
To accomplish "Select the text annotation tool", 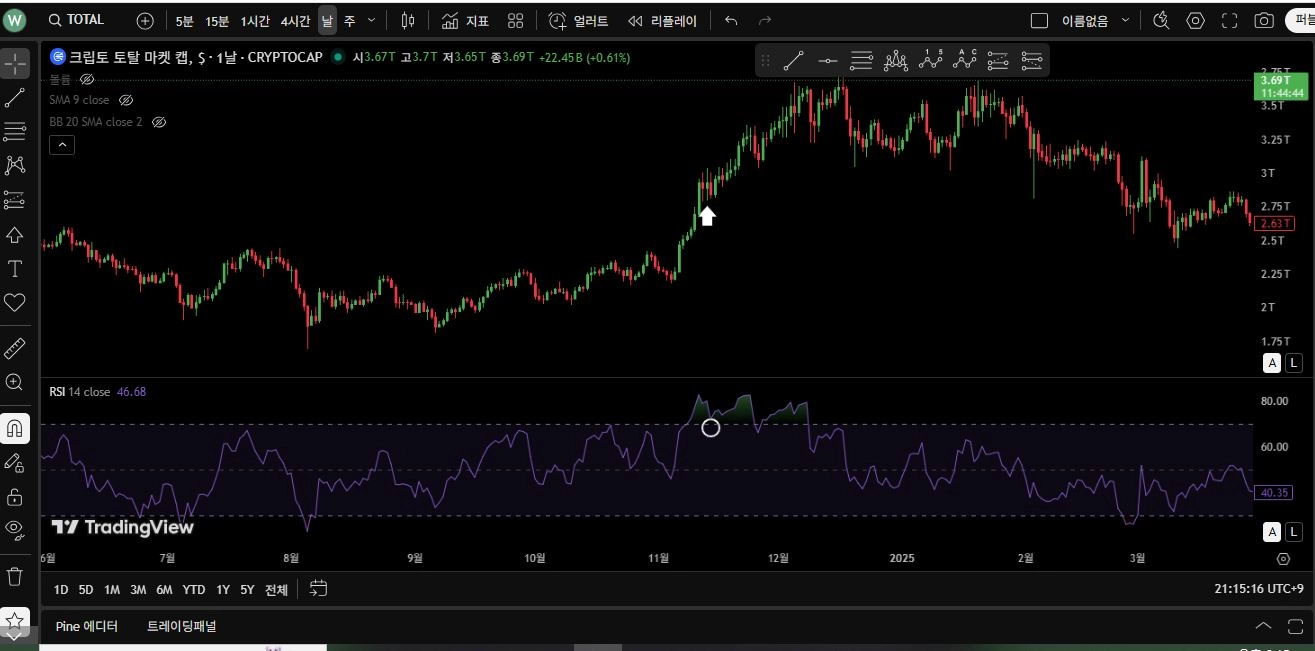I will click(15, 269).
